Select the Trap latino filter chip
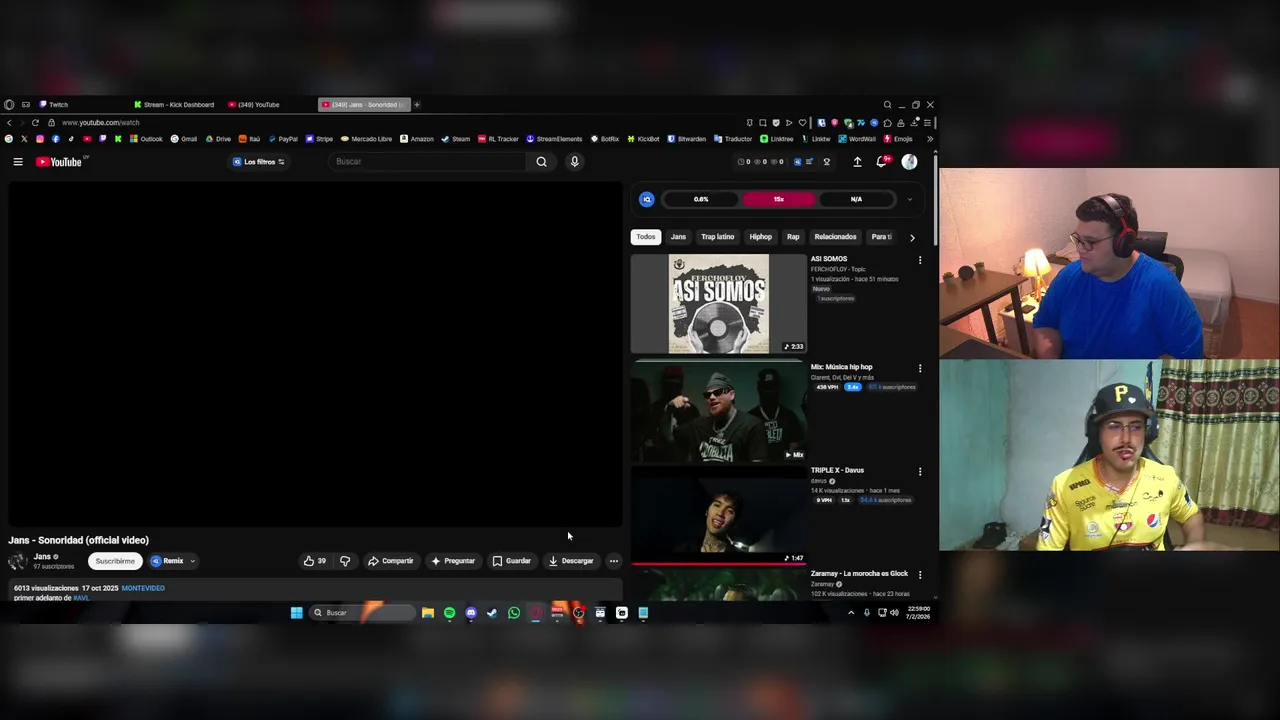Image resolution: width=1280 pixels, height=720 pixels. [x=718, y=237]
